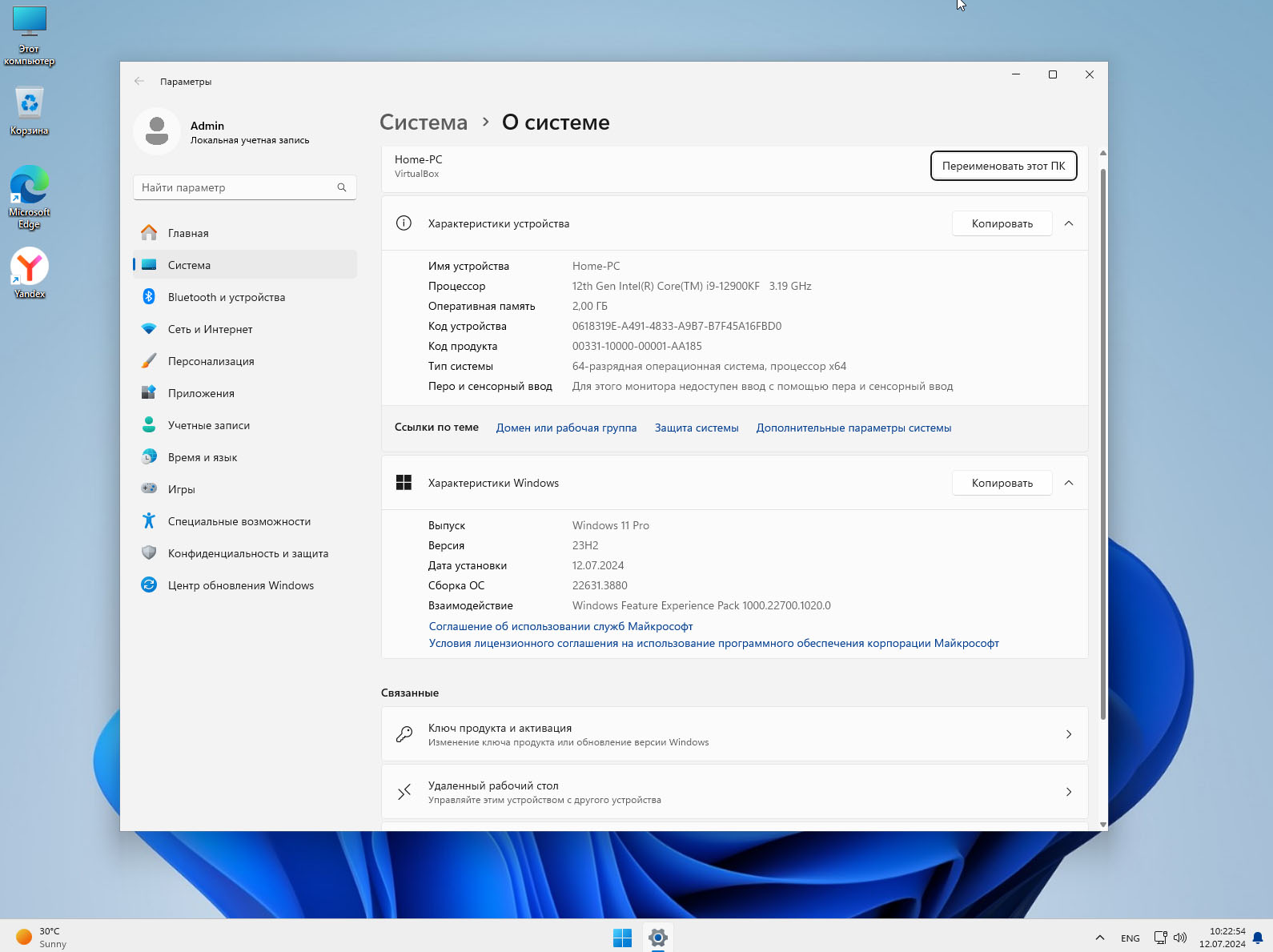
Task: Collapse the device specifications section
Action: [1069, 223]
